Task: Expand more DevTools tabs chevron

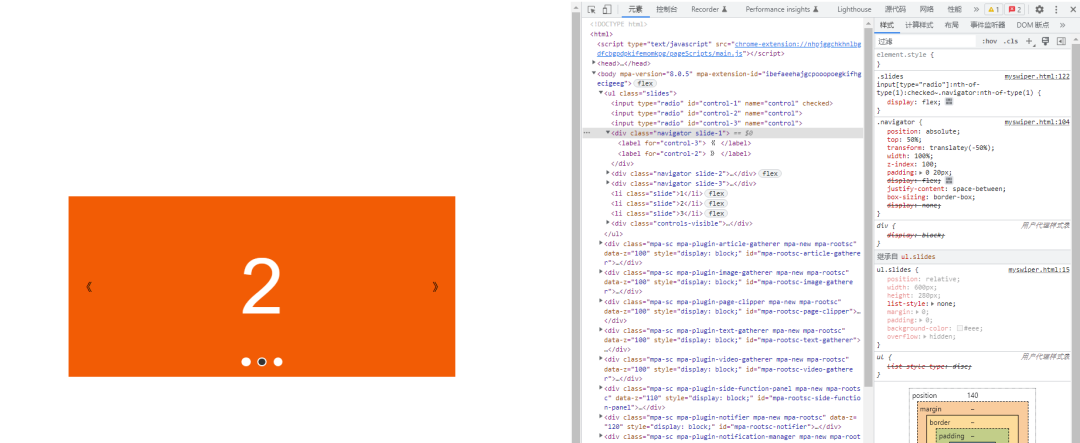Action: [x=976, y=10]
